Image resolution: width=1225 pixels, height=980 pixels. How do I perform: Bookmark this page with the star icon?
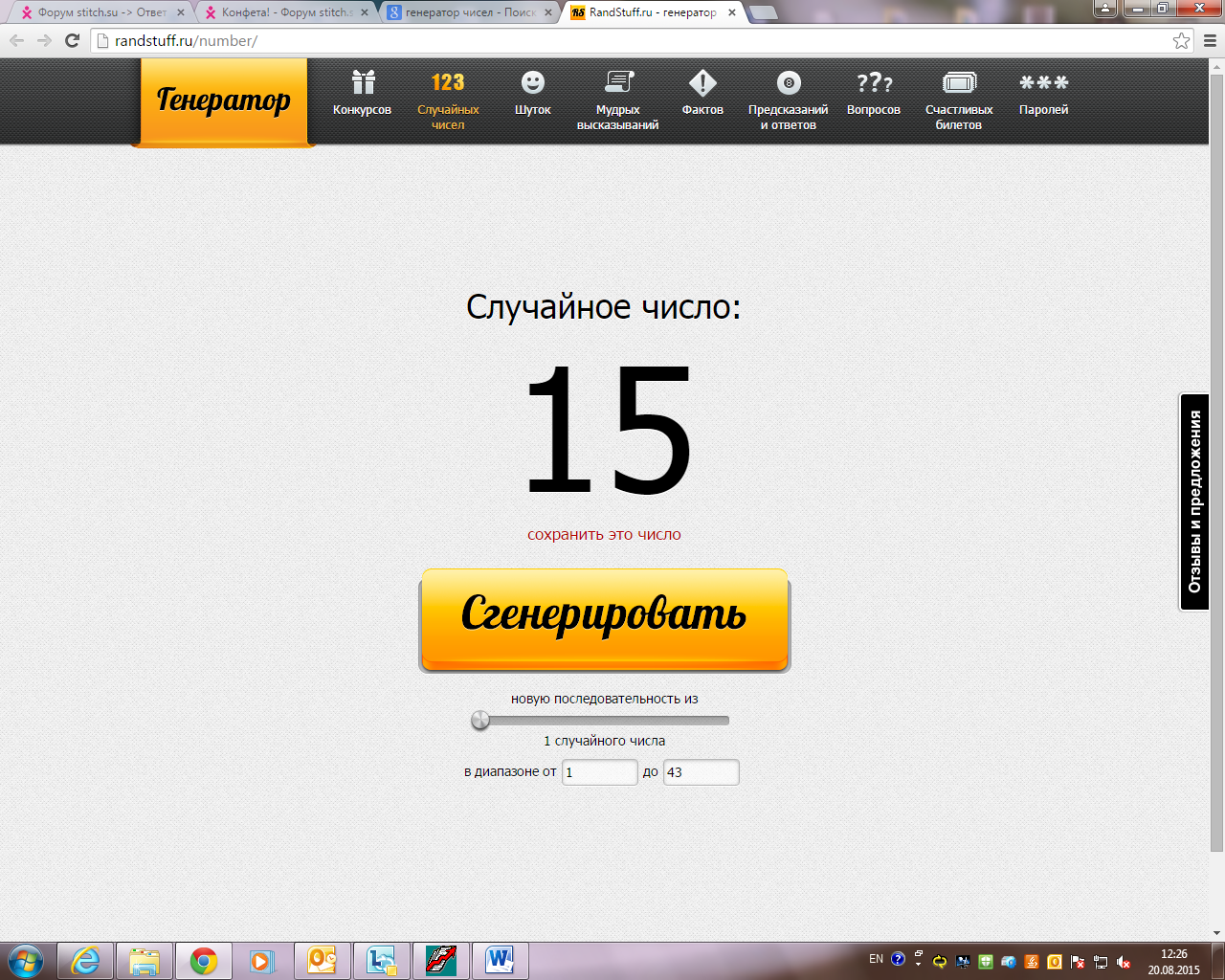click(1181, 41)
